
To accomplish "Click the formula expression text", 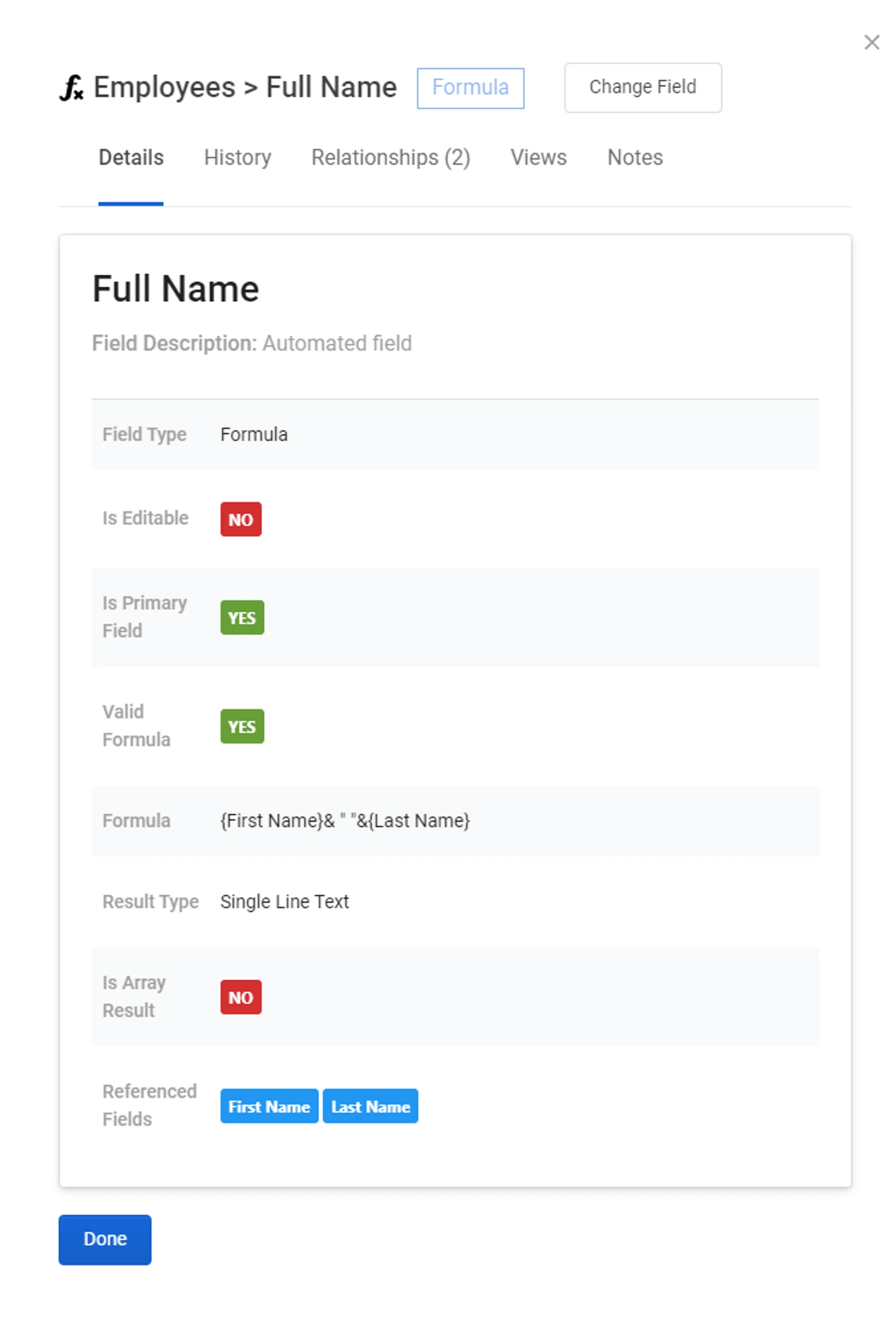I will [x=345, y=820].
